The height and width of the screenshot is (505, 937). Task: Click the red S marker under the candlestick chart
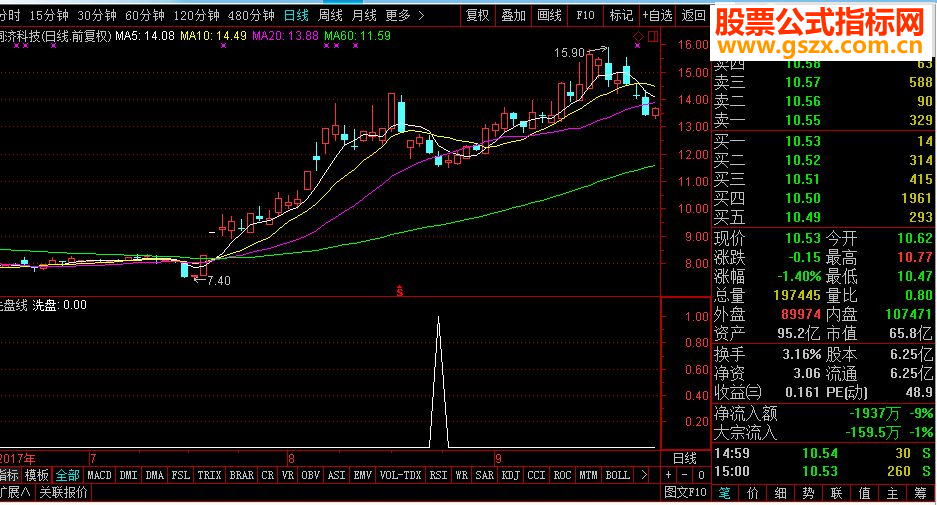pos(400,291)
